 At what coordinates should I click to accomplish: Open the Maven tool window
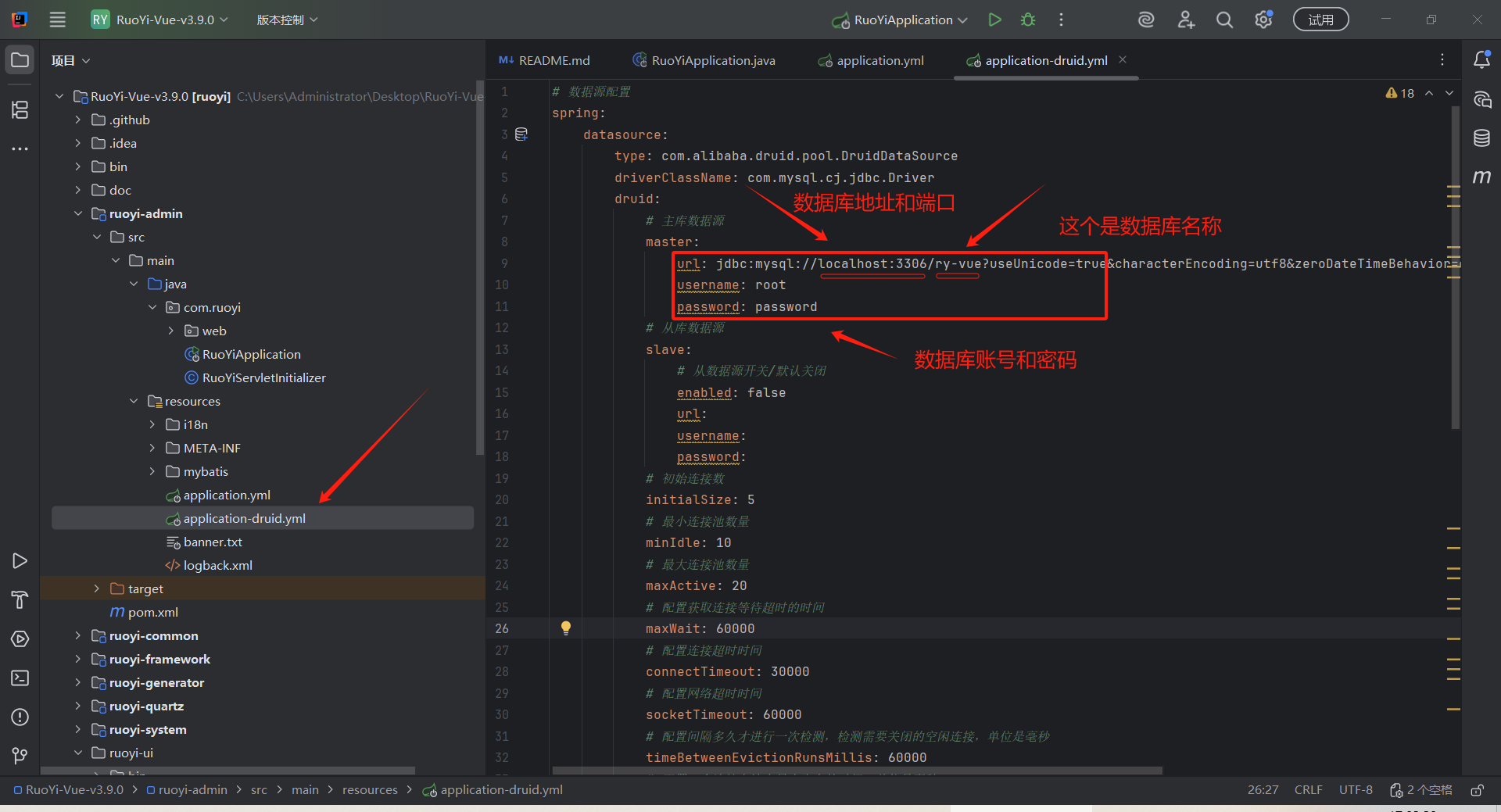1481,177
